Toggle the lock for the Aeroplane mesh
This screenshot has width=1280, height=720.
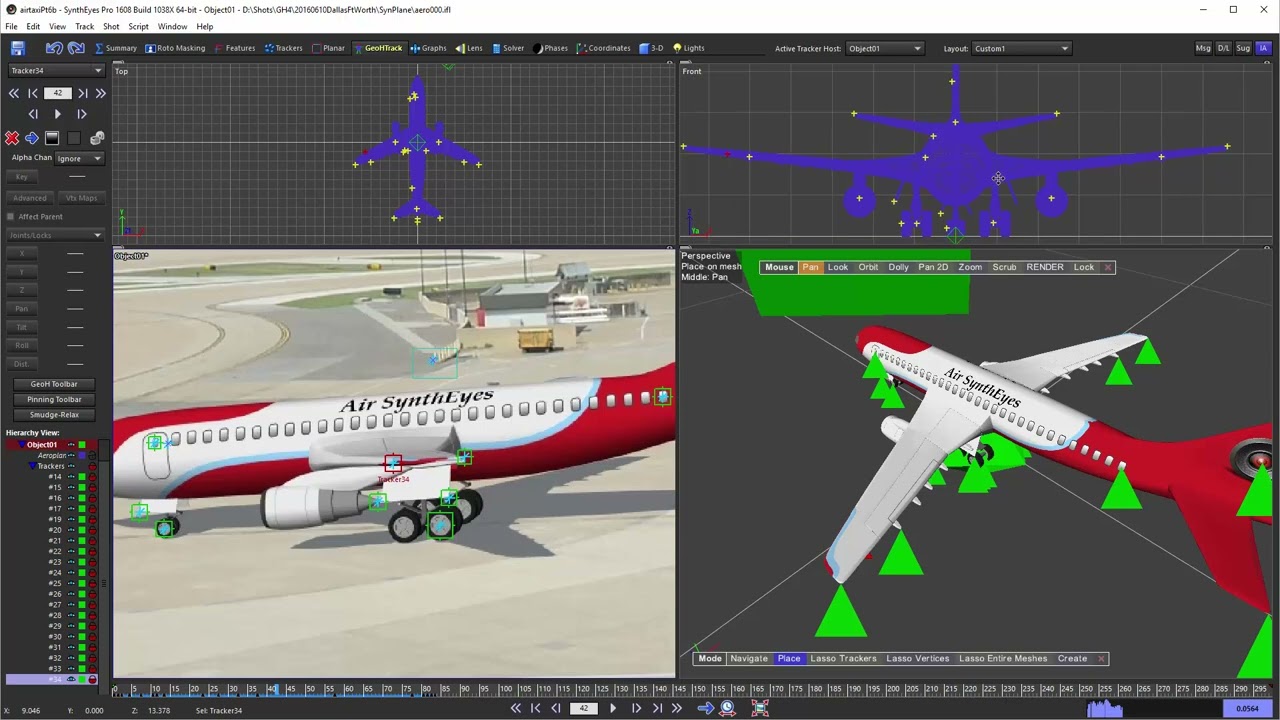93,456
